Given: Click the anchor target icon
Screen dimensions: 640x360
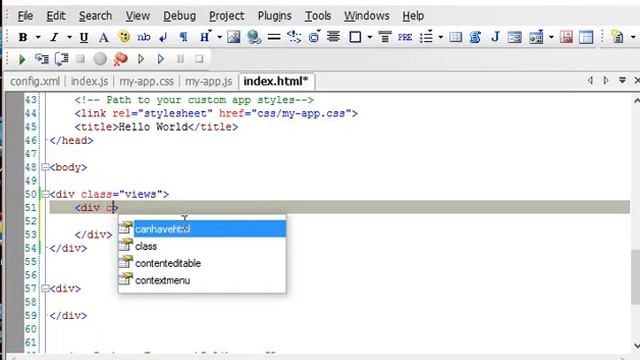Looking at the screenshot, I should tap(314, 37).
